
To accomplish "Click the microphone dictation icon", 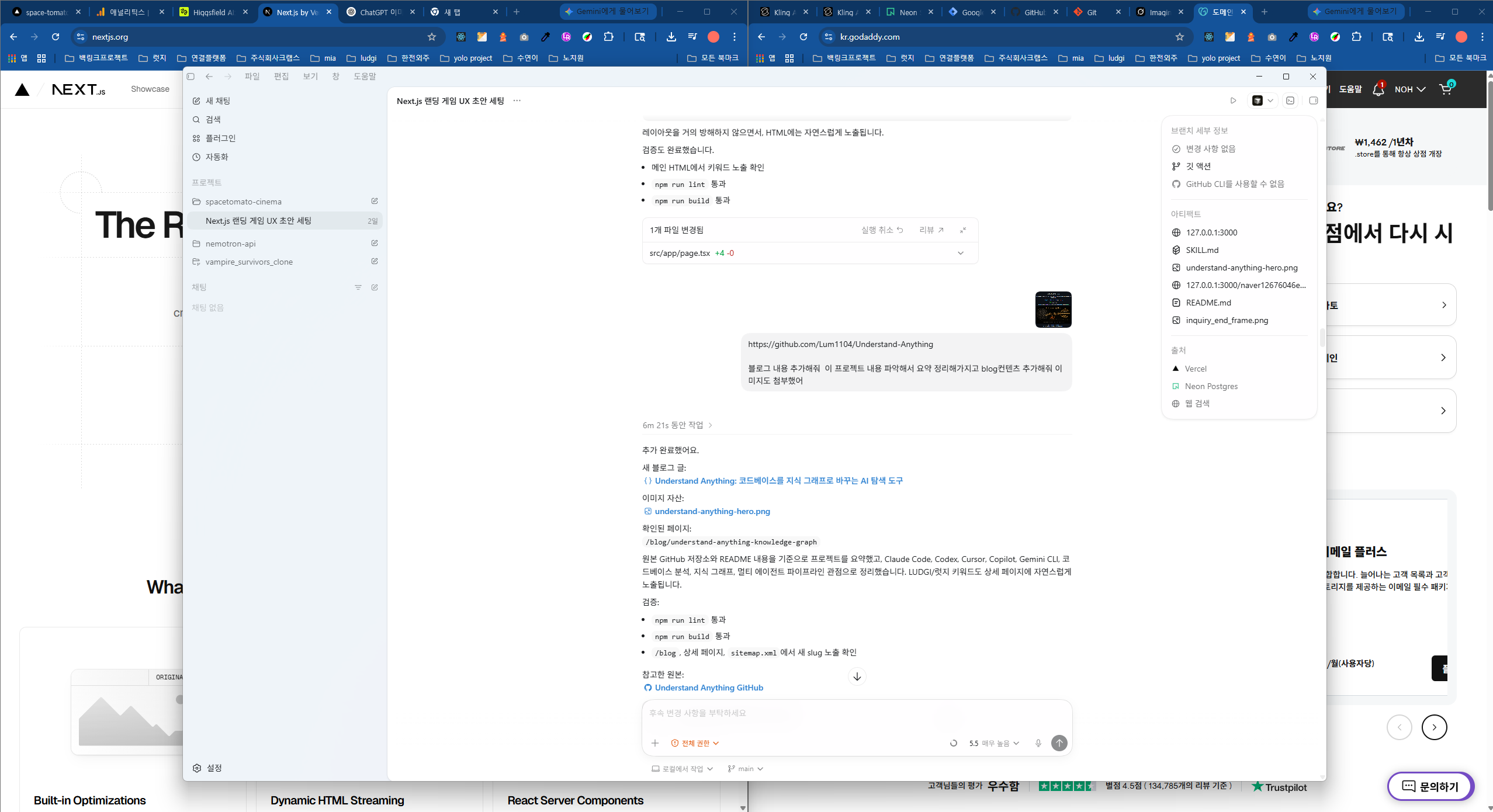I will pos(1038,743).
